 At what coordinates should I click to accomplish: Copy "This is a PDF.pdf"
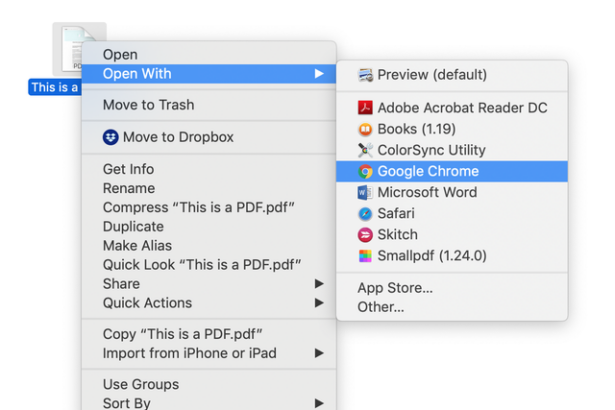click(x=209, y=334)
